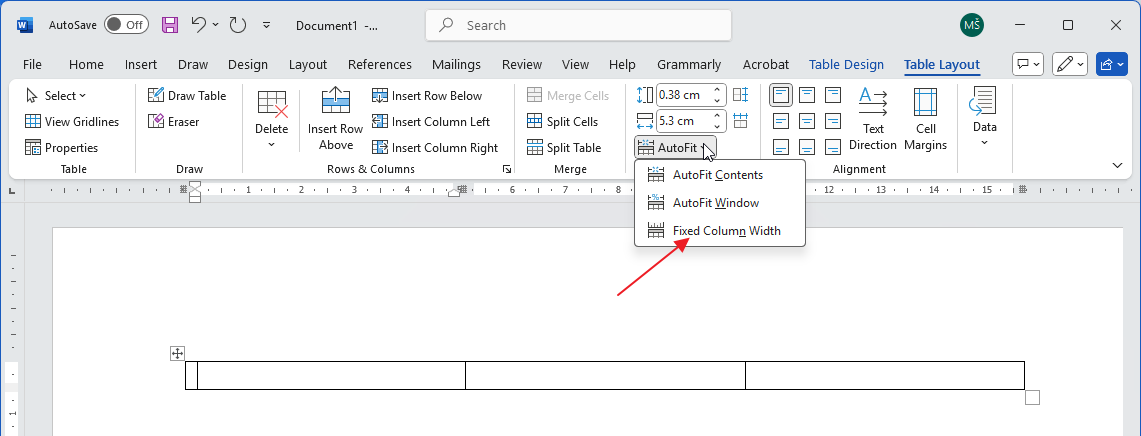Open the Draw ribbon tab

(193, 64)
